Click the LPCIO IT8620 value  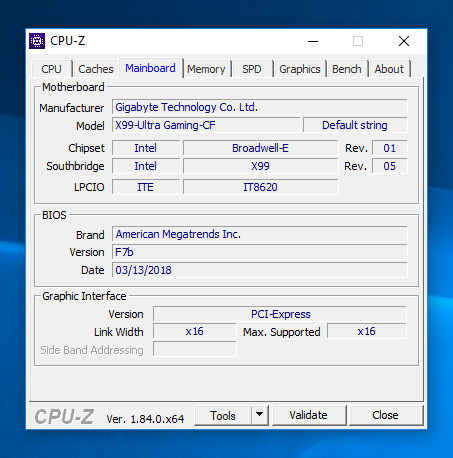pos(260,187)
